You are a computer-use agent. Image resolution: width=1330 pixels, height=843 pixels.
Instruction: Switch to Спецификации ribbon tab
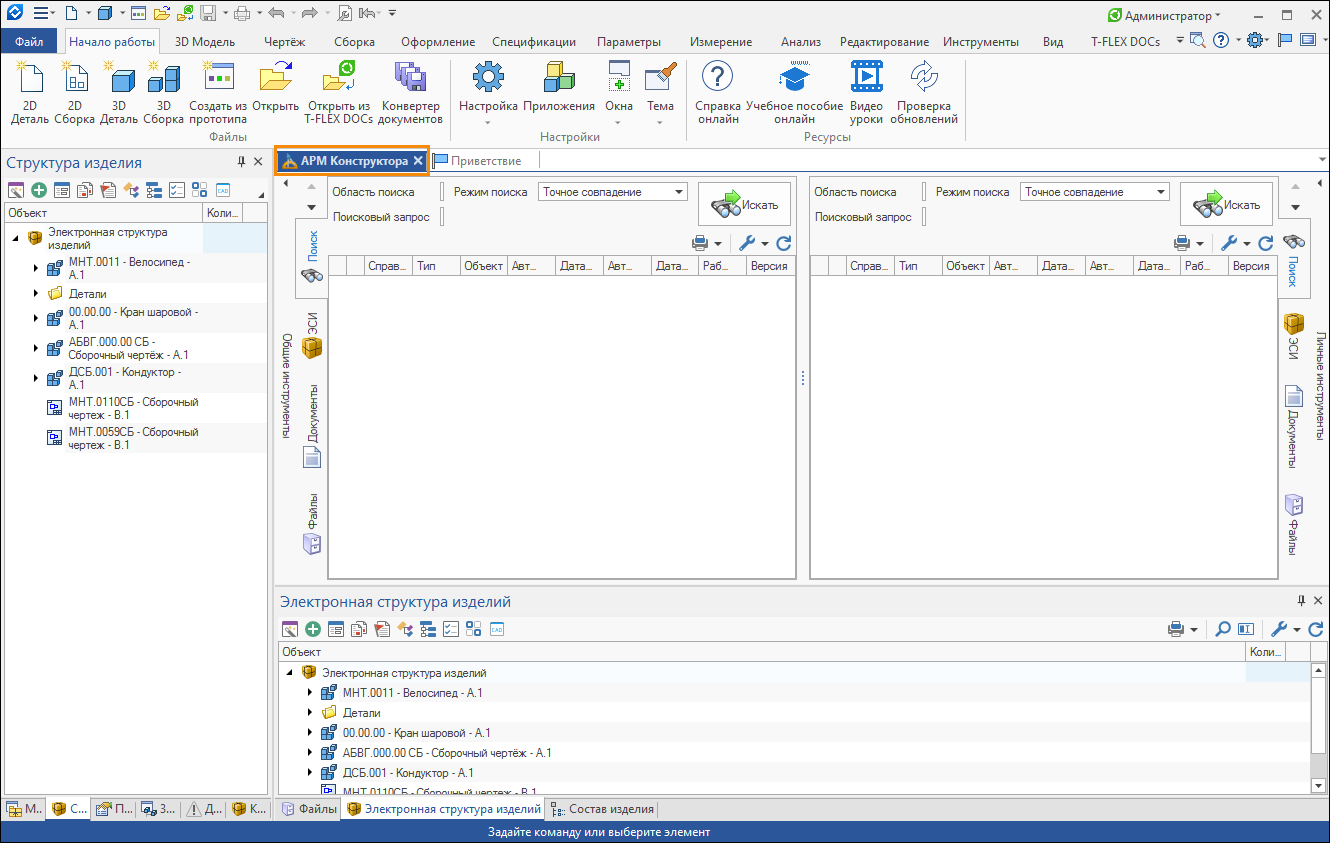click(x=534, y=42)
